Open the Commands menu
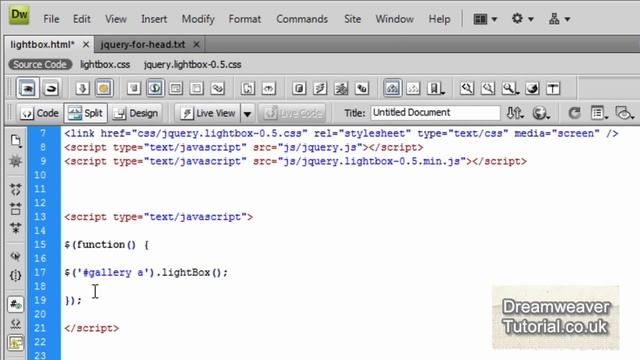640x360 pixels. coord(302,19)
